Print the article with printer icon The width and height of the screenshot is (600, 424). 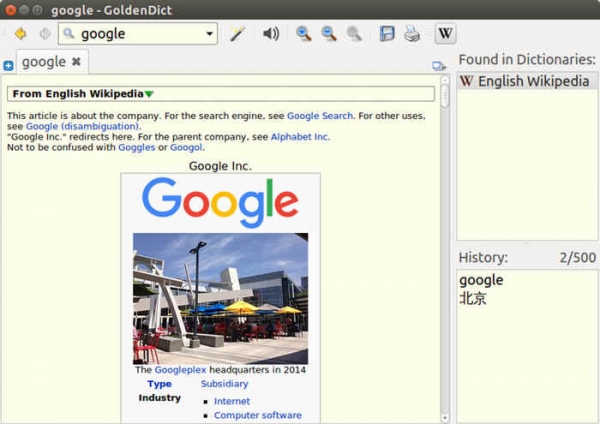click(x=412, y=34)
